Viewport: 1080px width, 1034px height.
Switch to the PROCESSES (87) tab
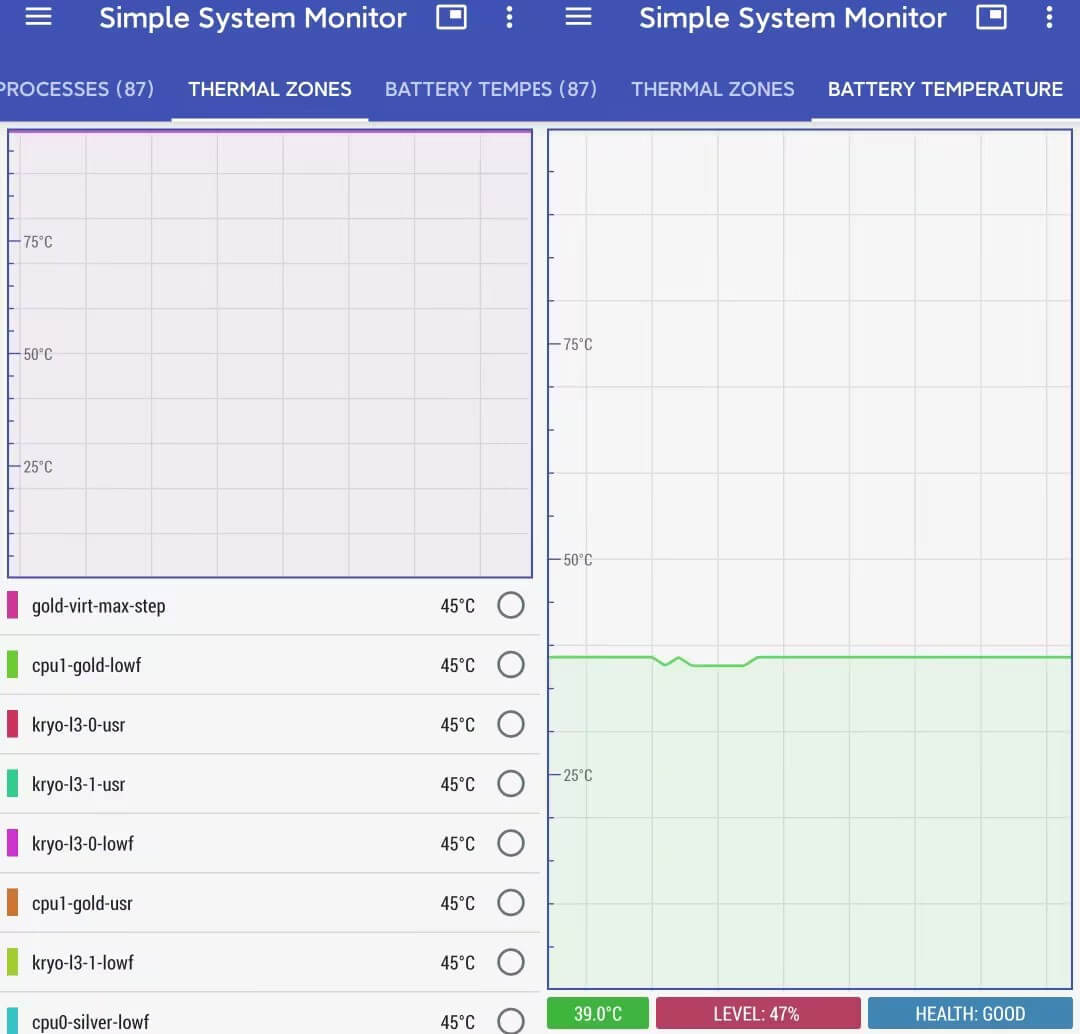[78, 89]
